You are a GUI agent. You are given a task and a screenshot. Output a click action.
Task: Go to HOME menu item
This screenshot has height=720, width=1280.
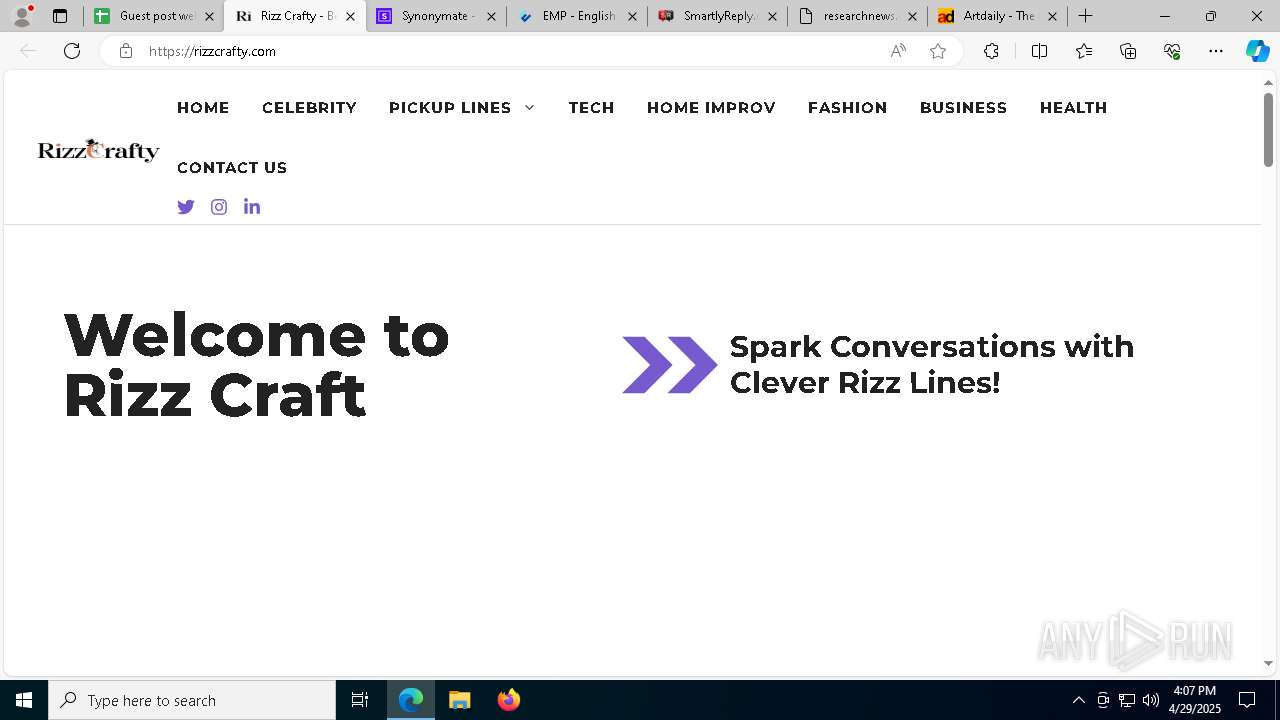(x=203, y=108)
